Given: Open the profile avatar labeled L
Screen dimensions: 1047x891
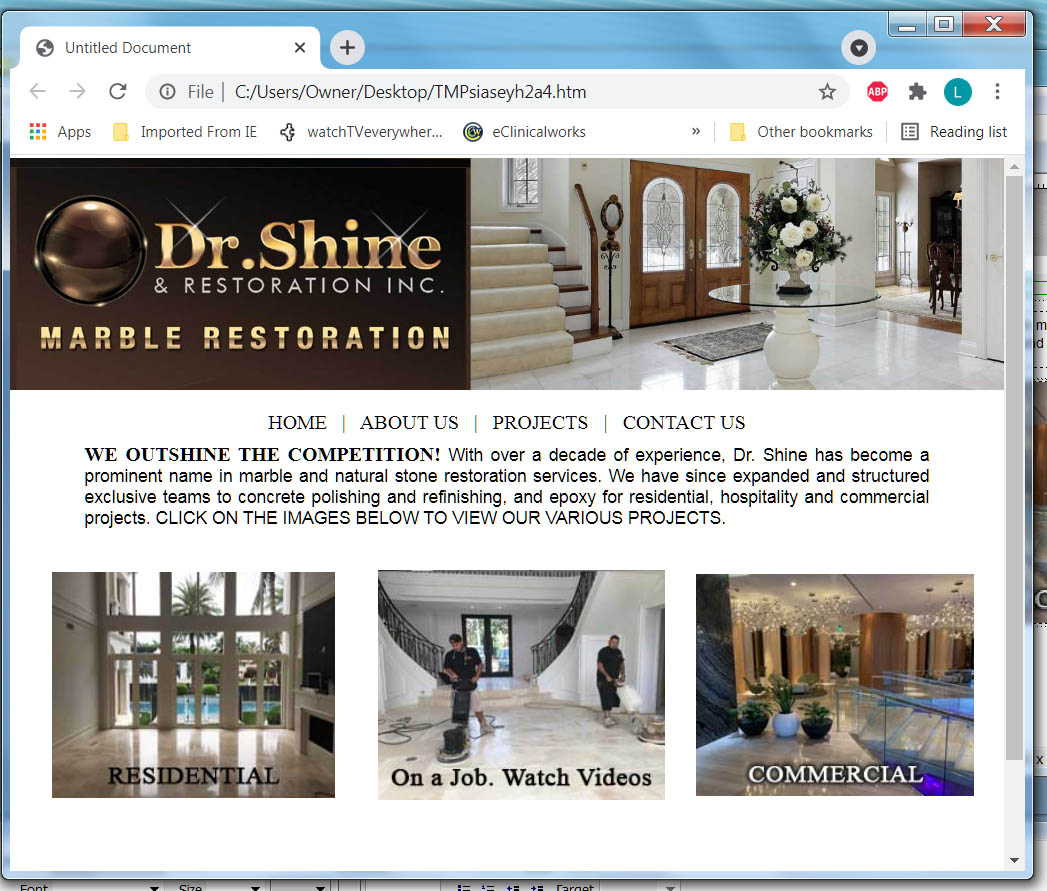Looking at the screenshot, I should [958, 92].
